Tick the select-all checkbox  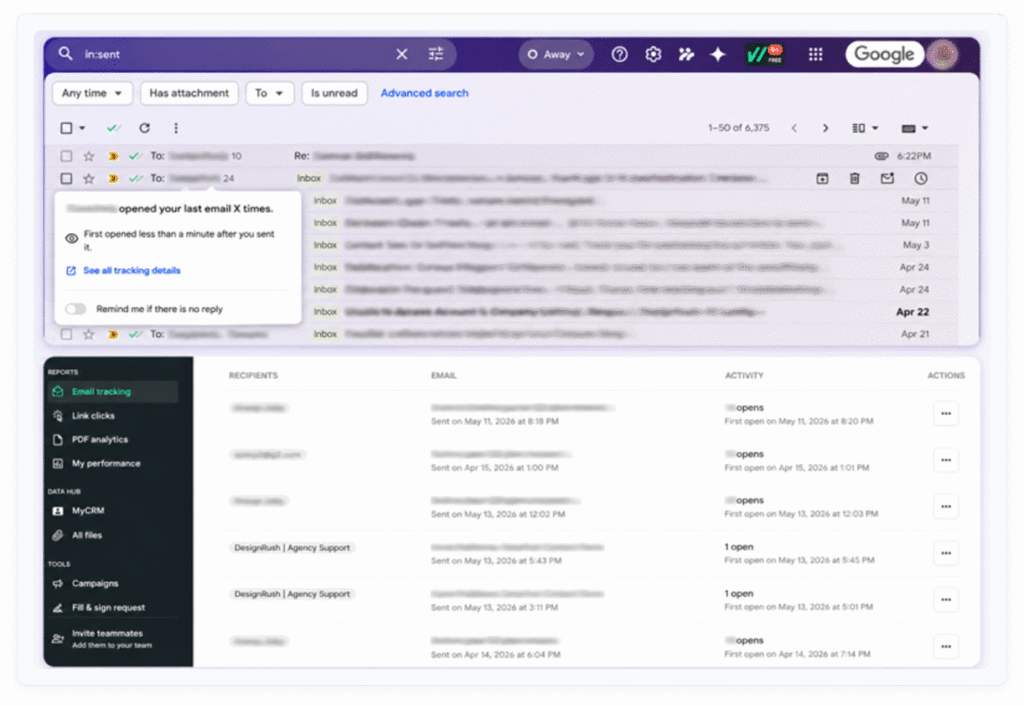coord(66,128)
